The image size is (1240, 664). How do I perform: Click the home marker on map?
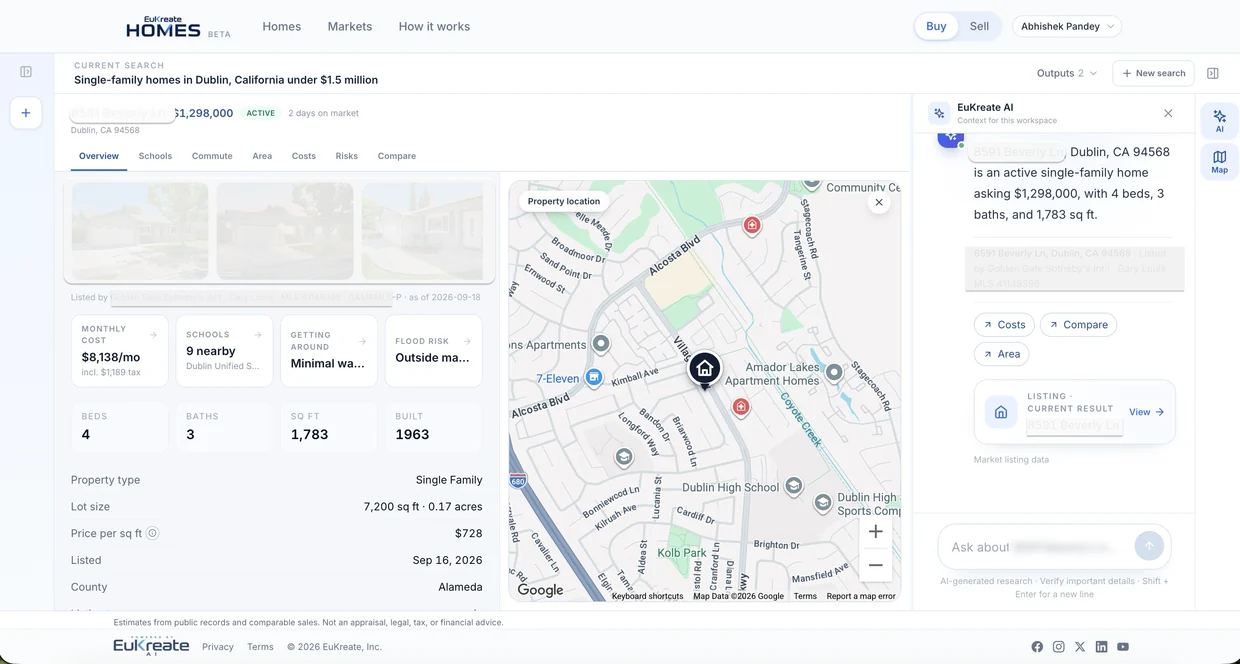[705, 369]
